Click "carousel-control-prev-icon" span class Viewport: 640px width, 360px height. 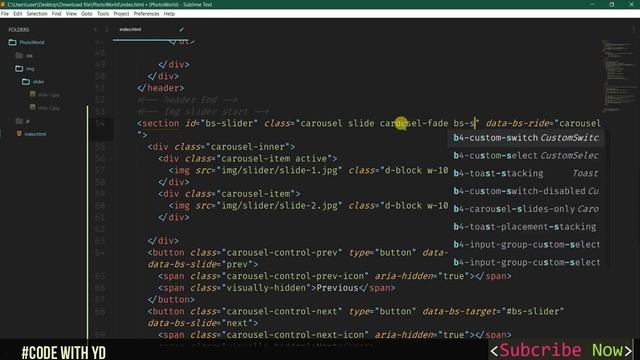(x=295, y=276)
